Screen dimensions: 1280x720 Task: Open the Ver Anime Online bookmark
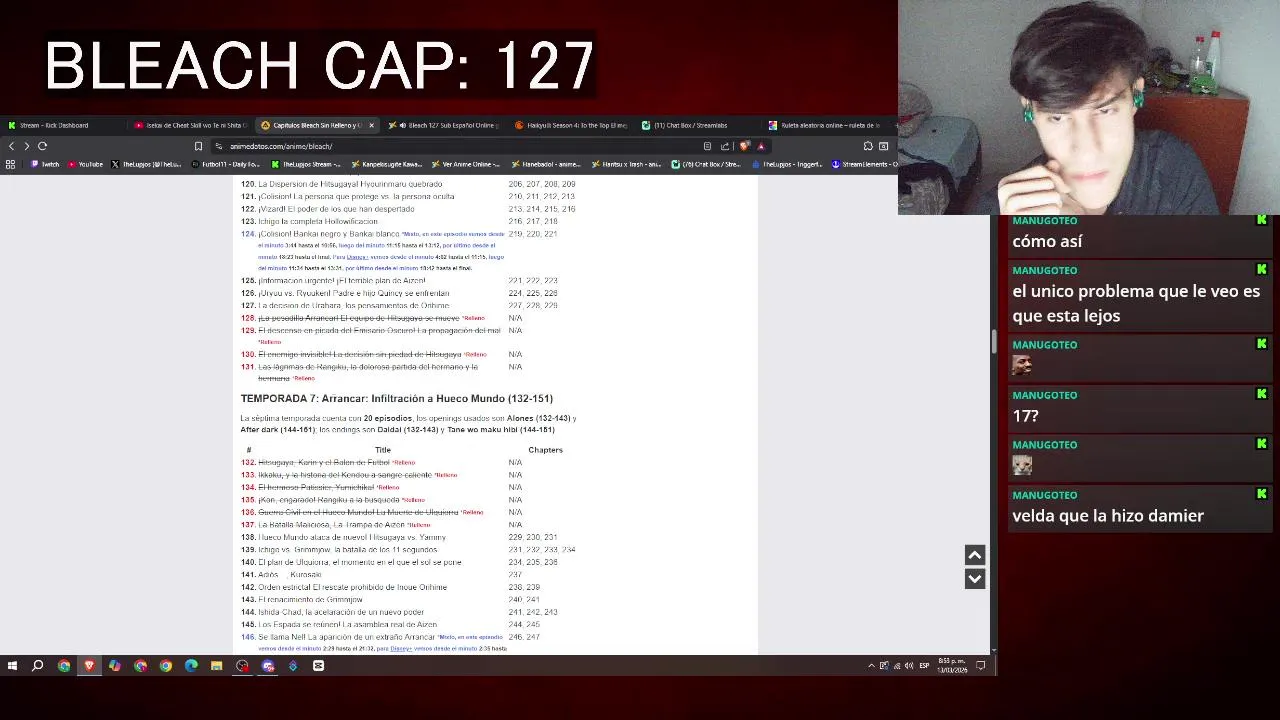pos(465,164)
